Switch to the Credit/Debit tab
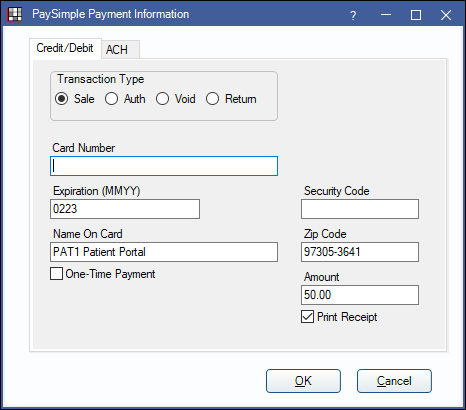466x410 pixels. coord(65,48)
